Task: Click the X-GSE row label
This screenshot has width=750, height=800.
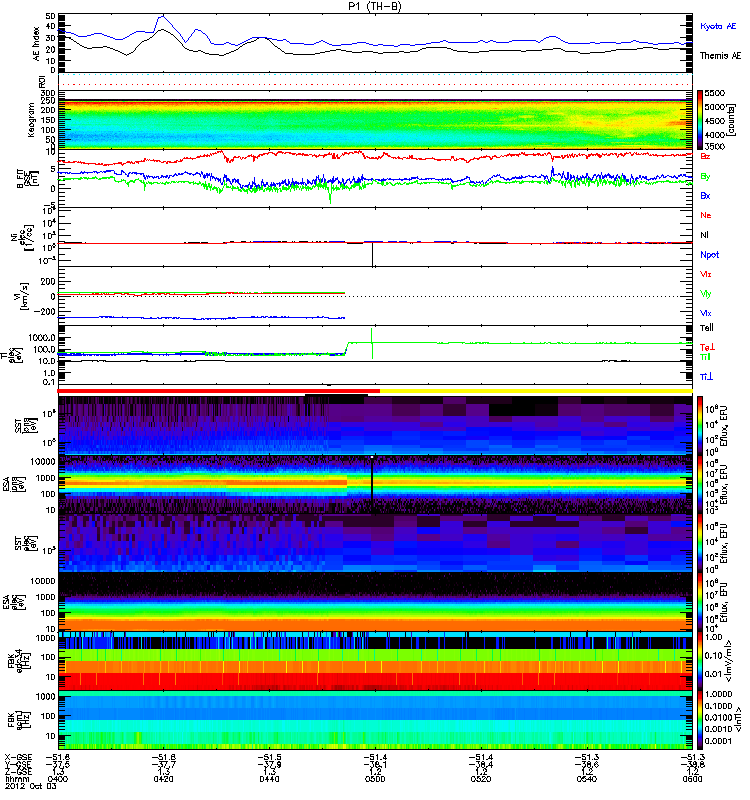Action: click(x=18, y=758)
